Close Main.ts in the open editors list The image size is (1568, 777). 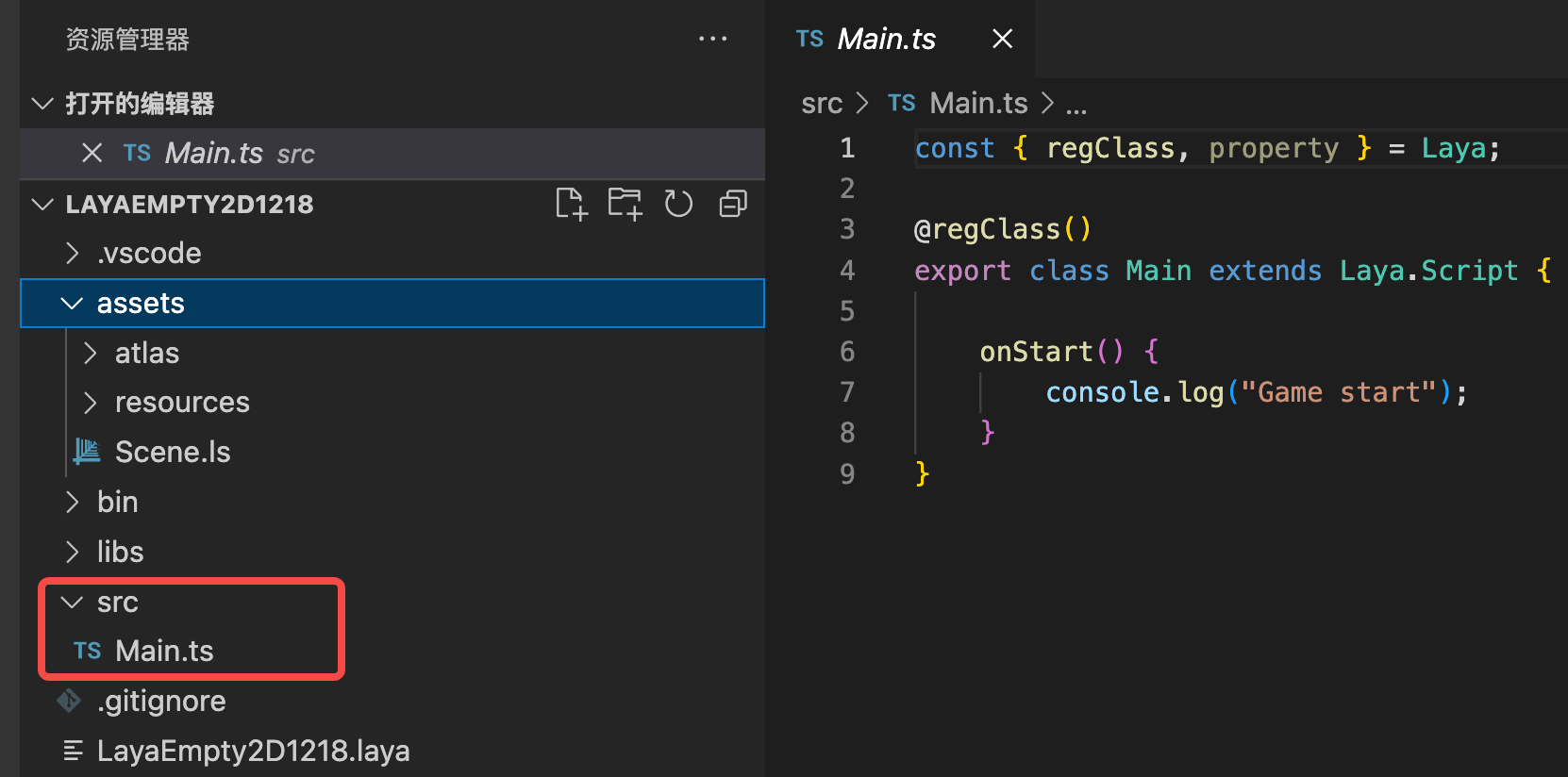point(92,153)
